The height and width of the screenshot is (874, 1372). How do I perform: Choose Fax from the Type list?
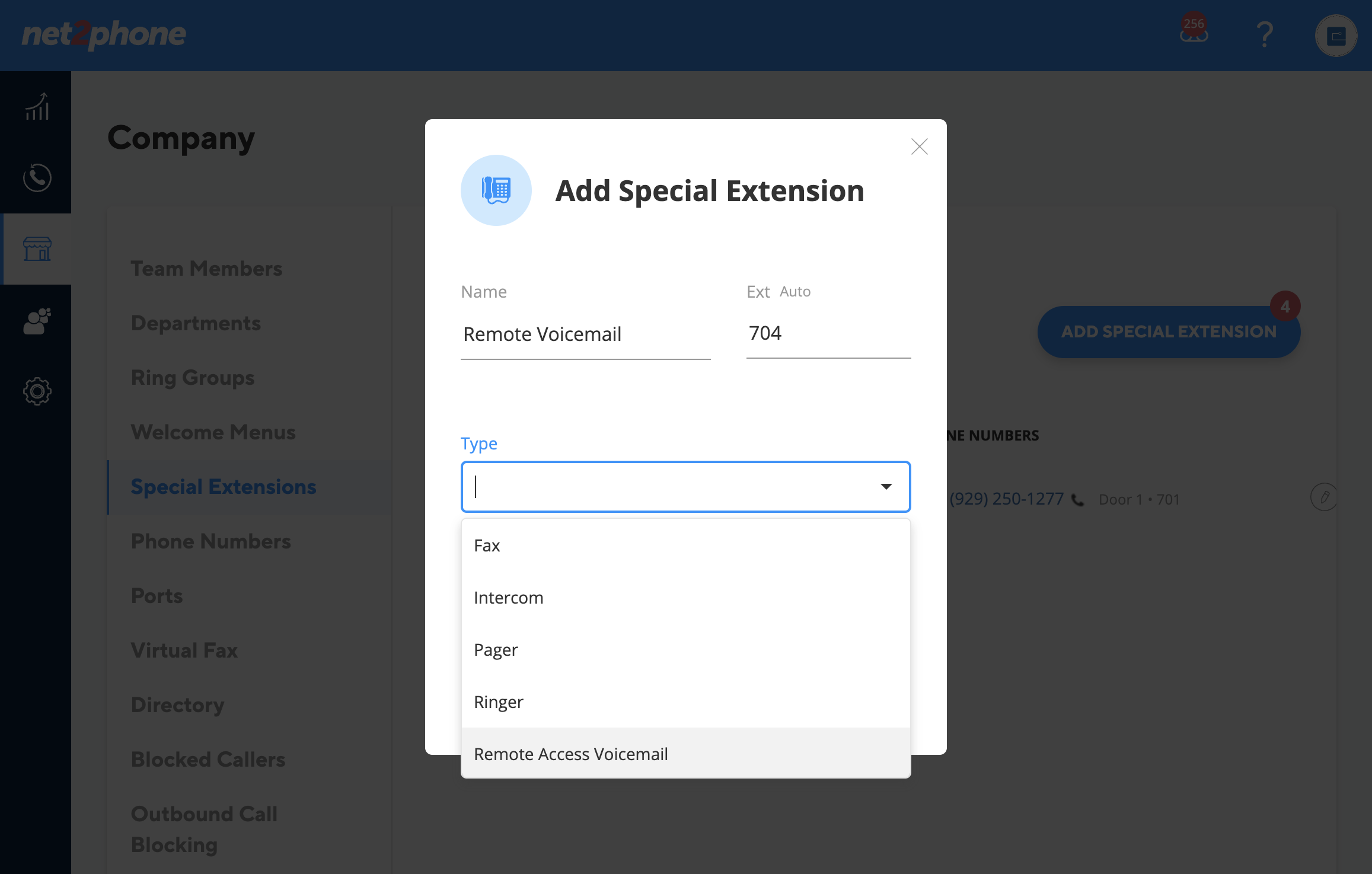point(685,546)
